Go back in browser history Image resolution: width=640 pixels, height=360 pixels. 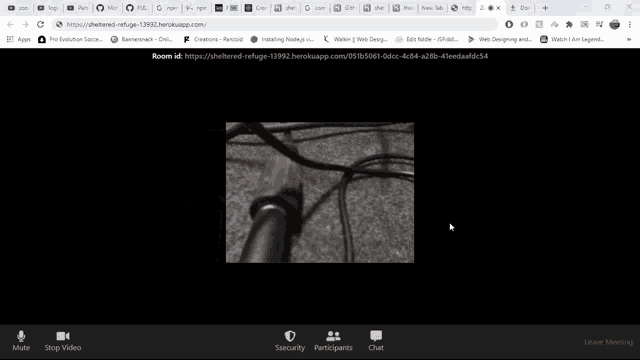10,24
